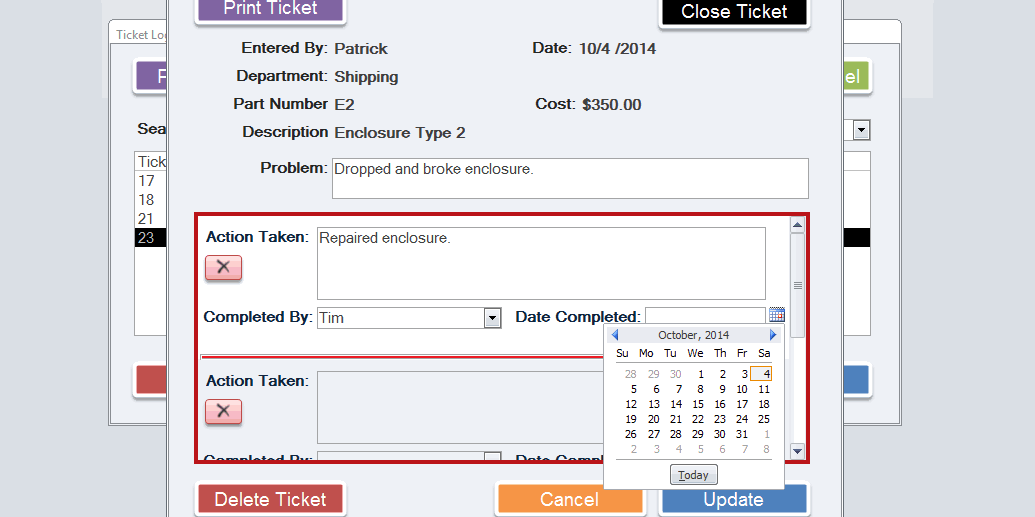
Task: Click the Close Ticket button
Action: (734, 12)
